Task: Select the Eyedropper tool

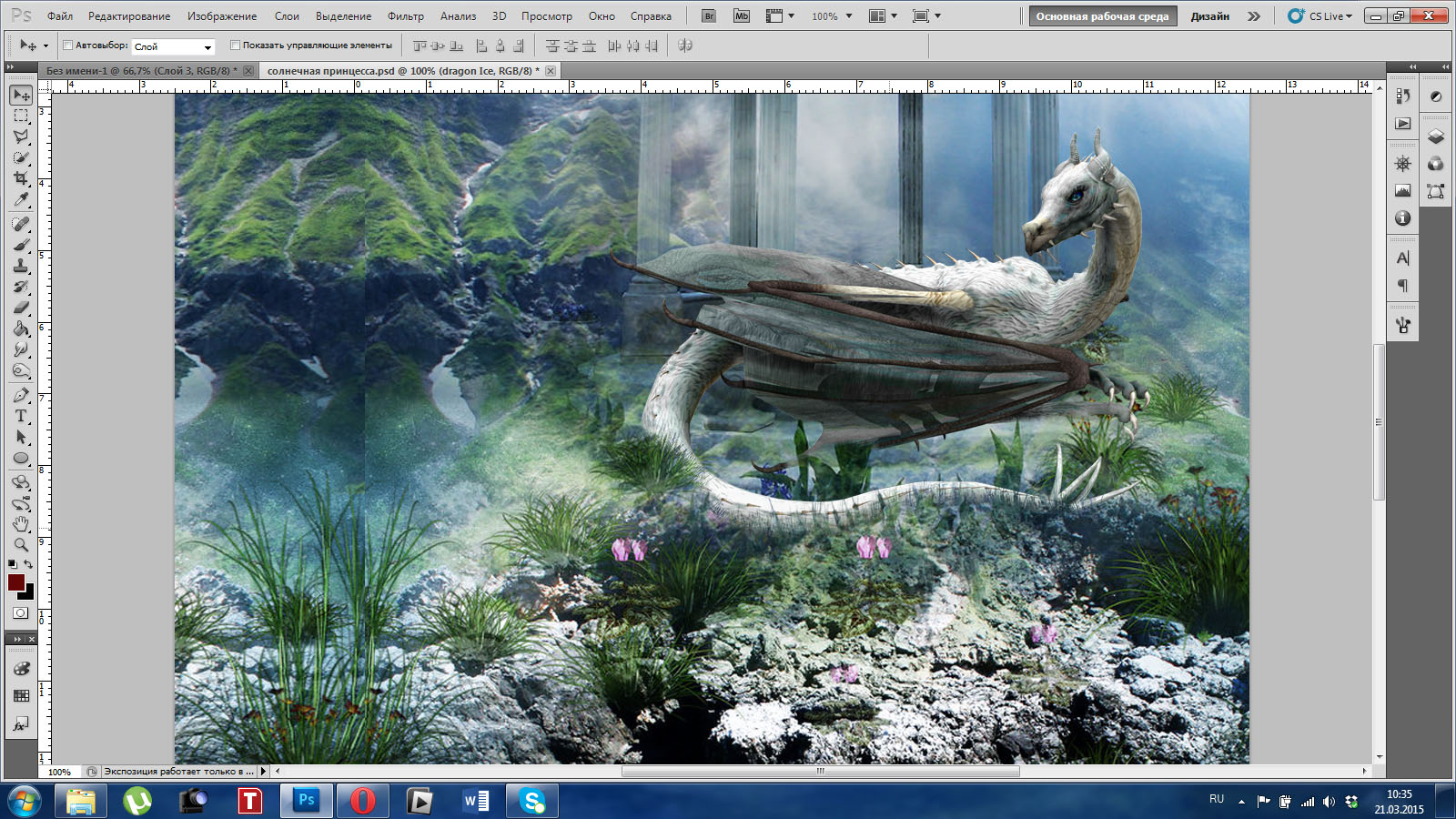Action: click(x=21, y=199)
